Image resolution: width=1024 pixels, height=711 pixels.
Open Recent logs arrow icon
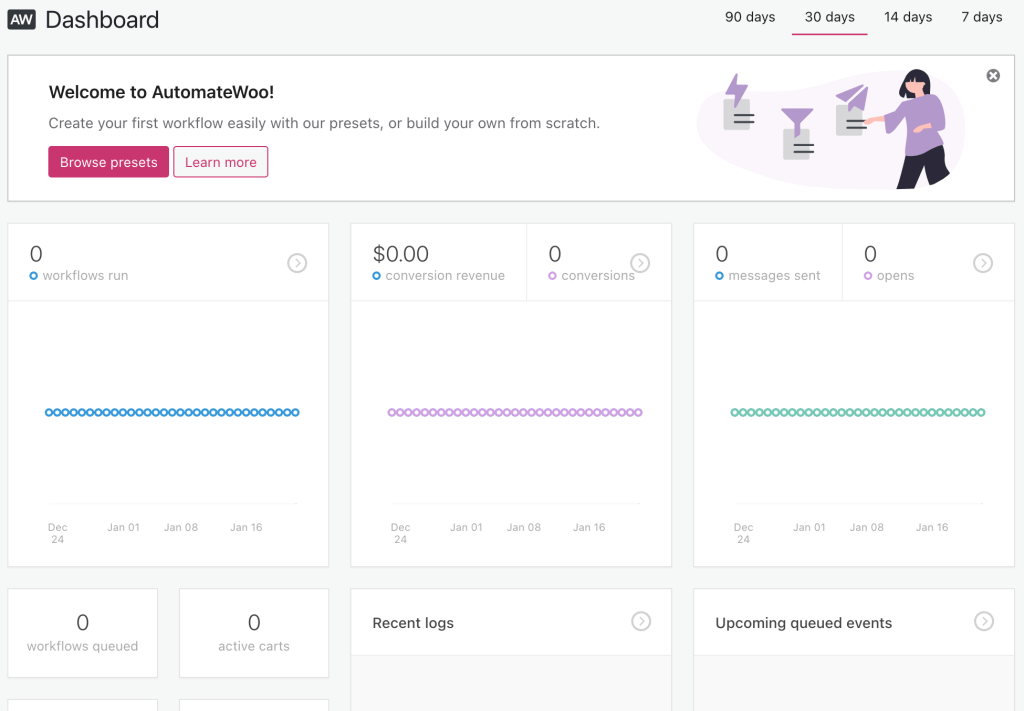641,622
